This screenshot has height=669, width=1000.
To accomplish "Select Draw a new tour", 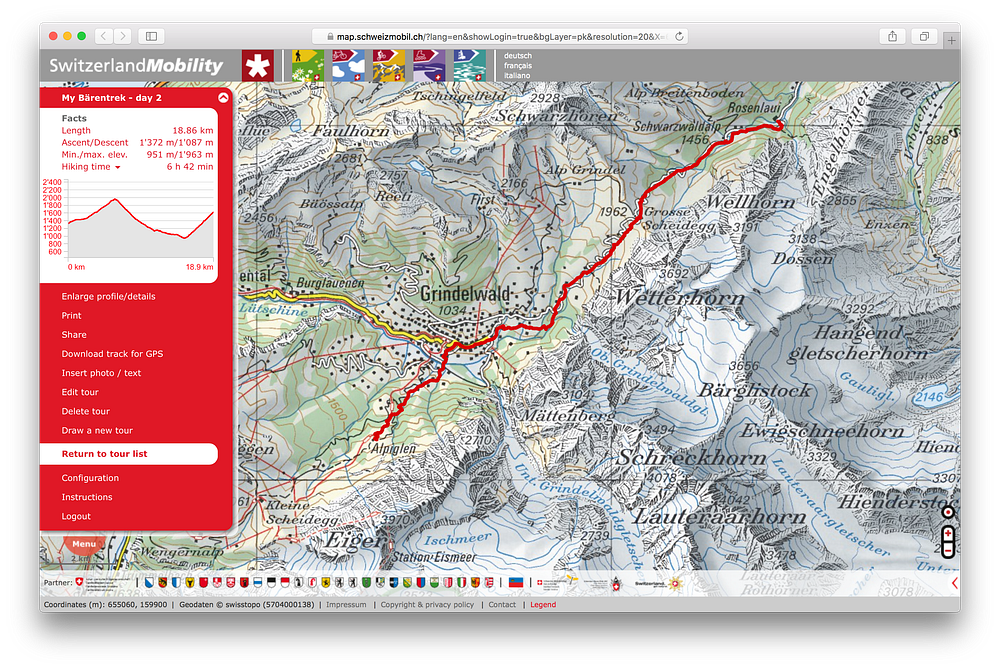I will point(97,430).
